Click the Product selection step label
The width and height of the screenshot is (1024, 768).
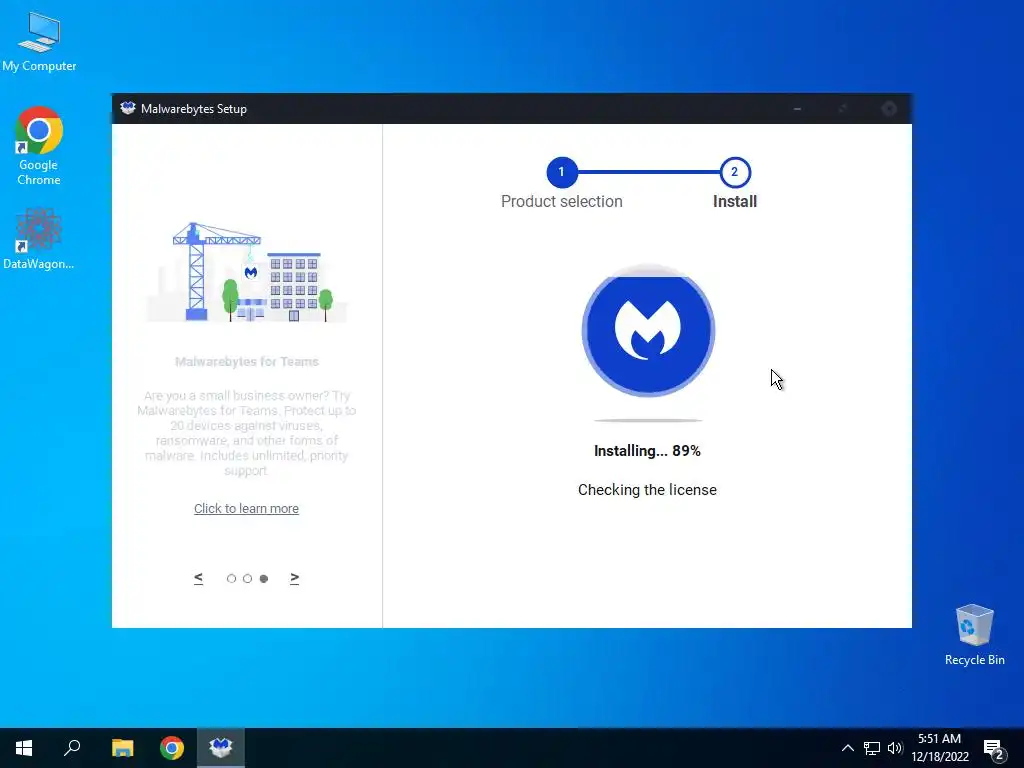click(x=562, y=201)
